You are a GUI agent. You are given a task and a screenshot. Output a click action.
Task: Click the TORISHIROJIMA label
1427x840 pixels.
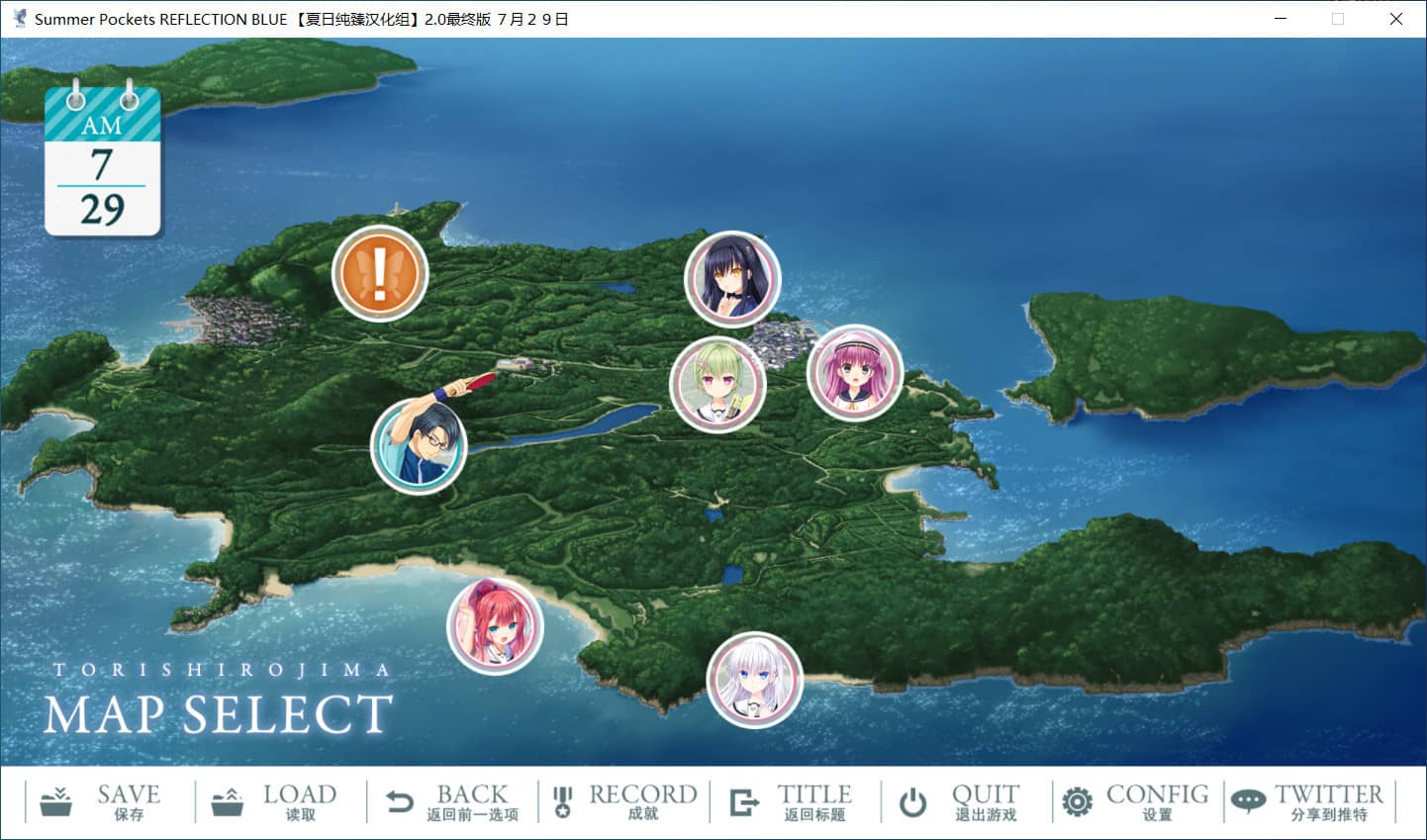[222, 670]
